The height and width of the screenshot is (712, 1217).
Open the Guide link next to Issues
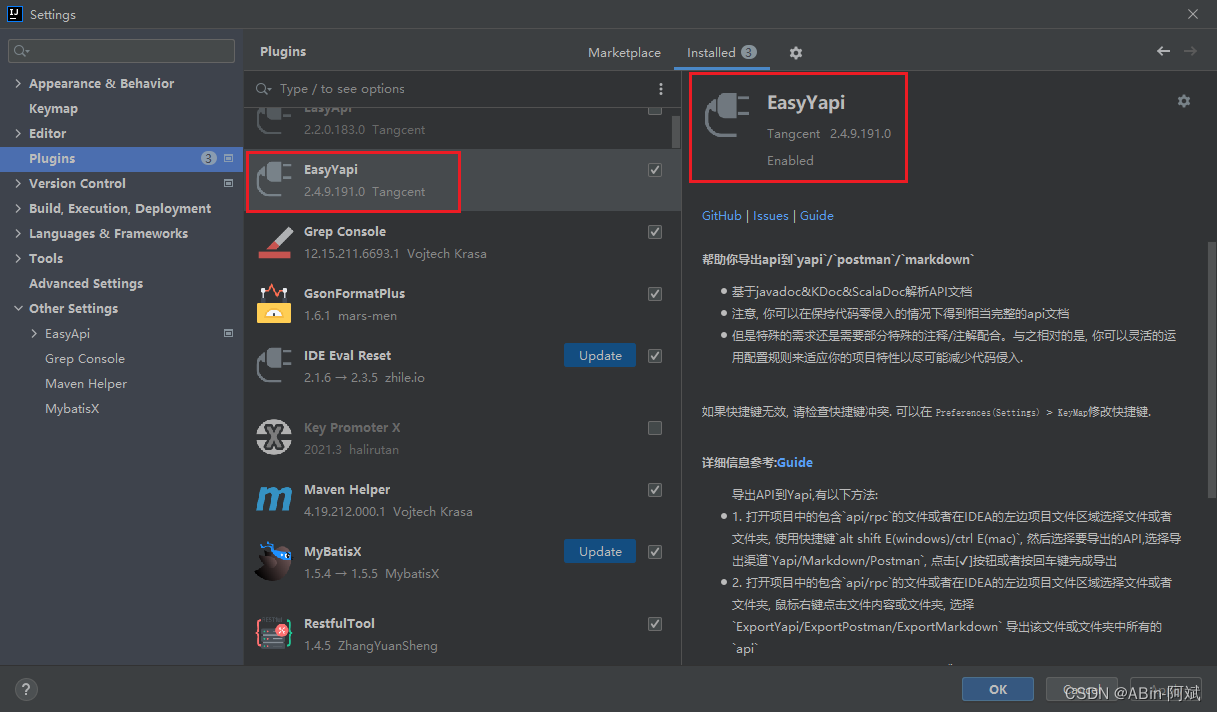(x=817, y=215)
